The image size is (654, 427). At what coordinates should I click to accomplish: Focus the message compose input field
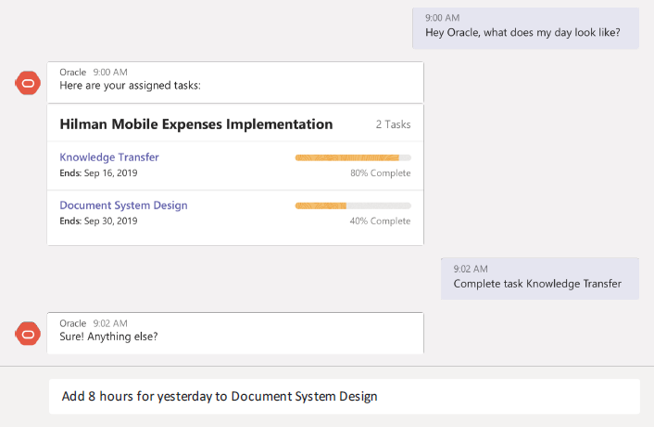point(344,396)
